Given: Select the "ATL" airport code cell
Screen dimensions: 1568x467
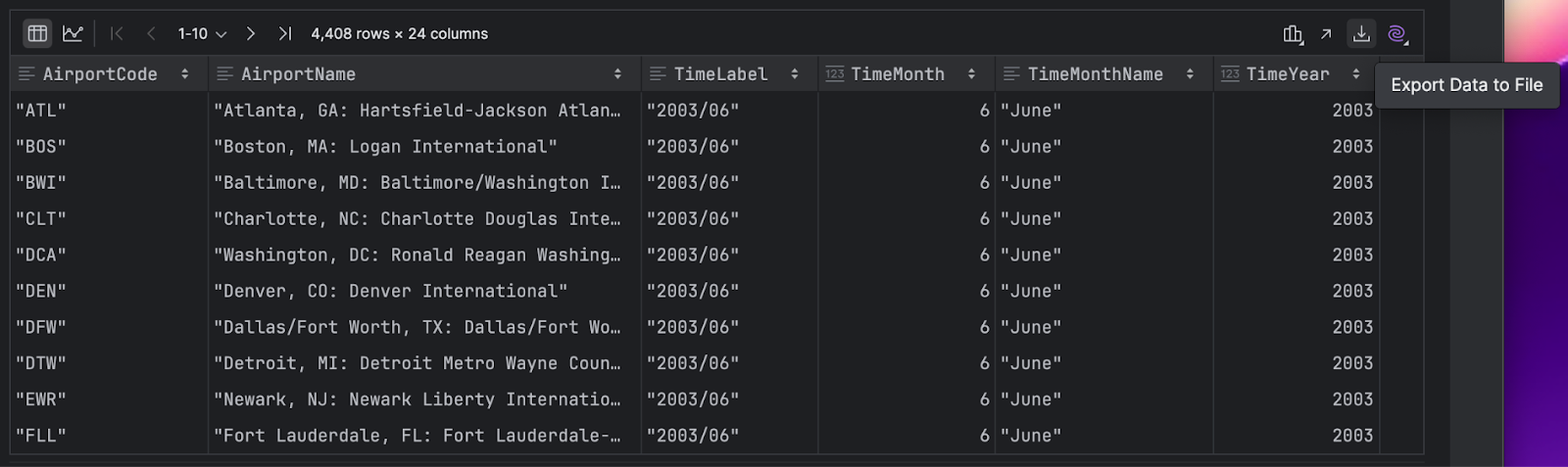Looking at the screenshot, I should (x=41, y=111).
